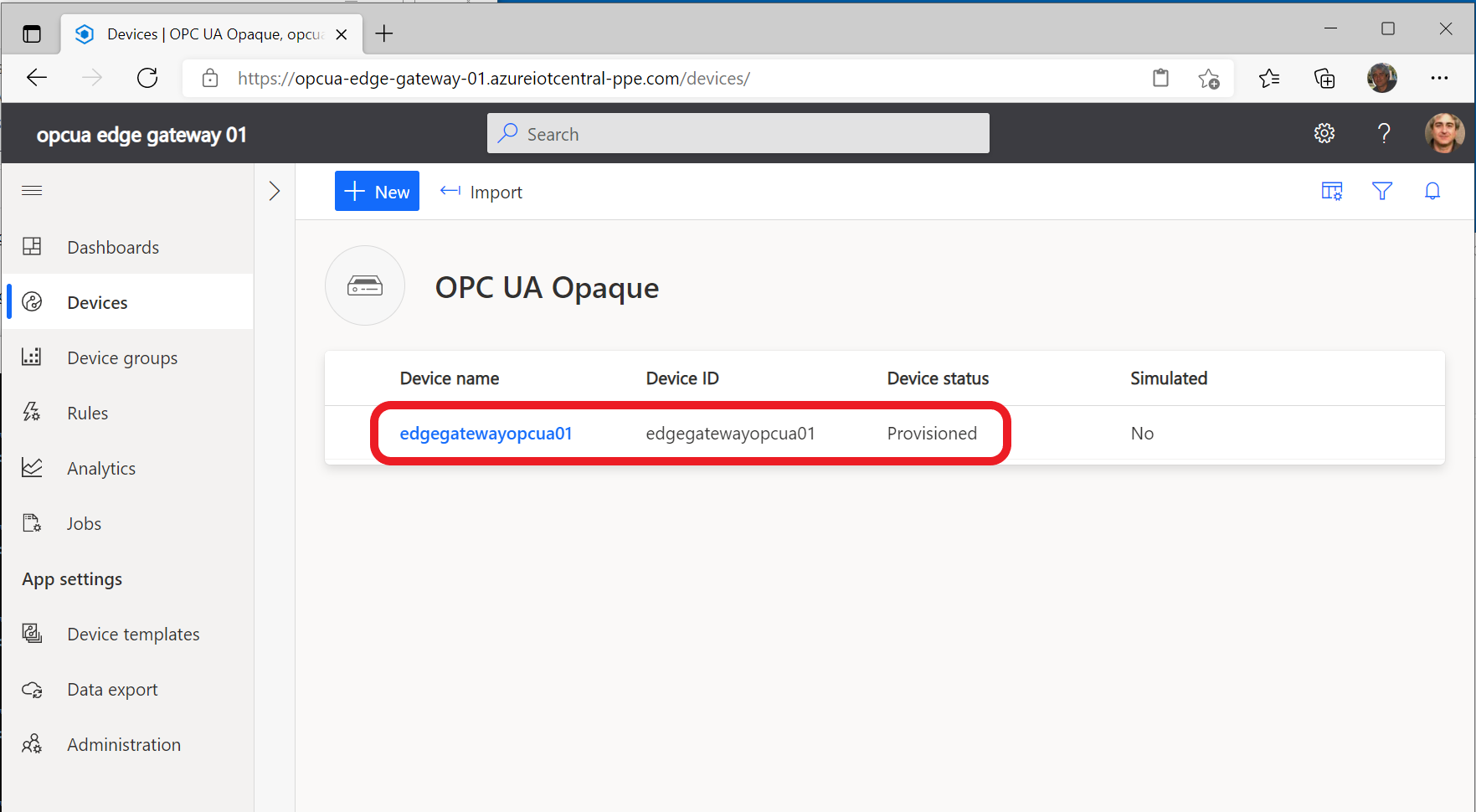The width and height of the screenshot is (1476, 812).
Task: Open notifications bell icon
Action: (x=1432, y=191)
